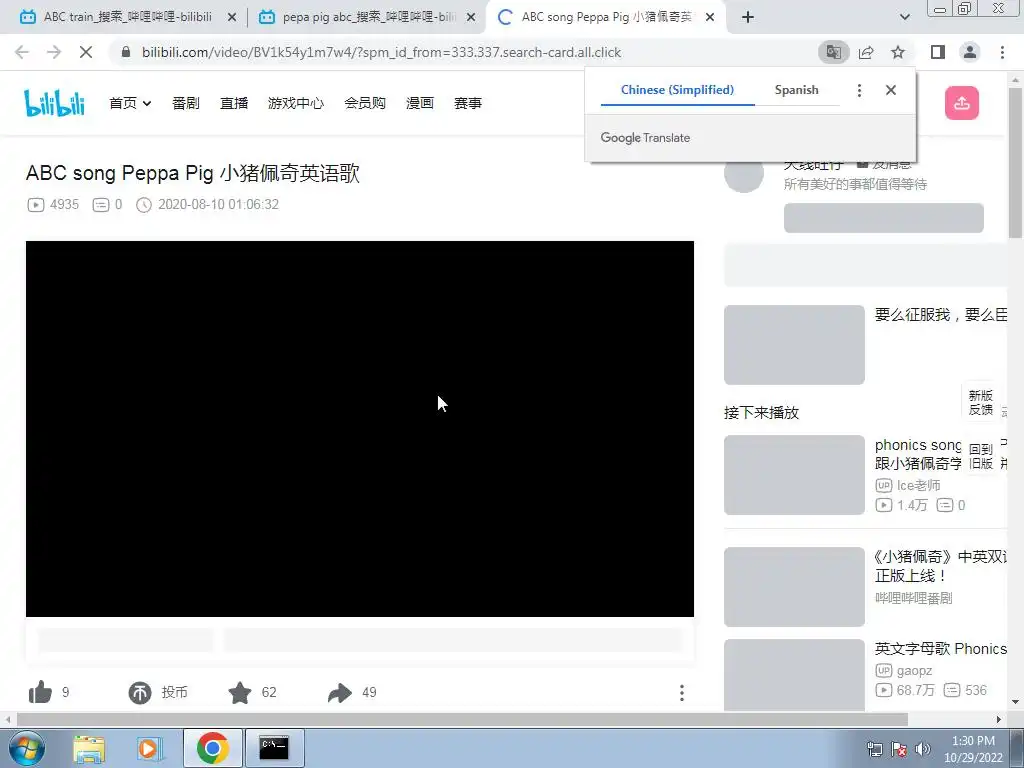
Task: Click the gaopz uploader name
Action: [x=914, y=671]
